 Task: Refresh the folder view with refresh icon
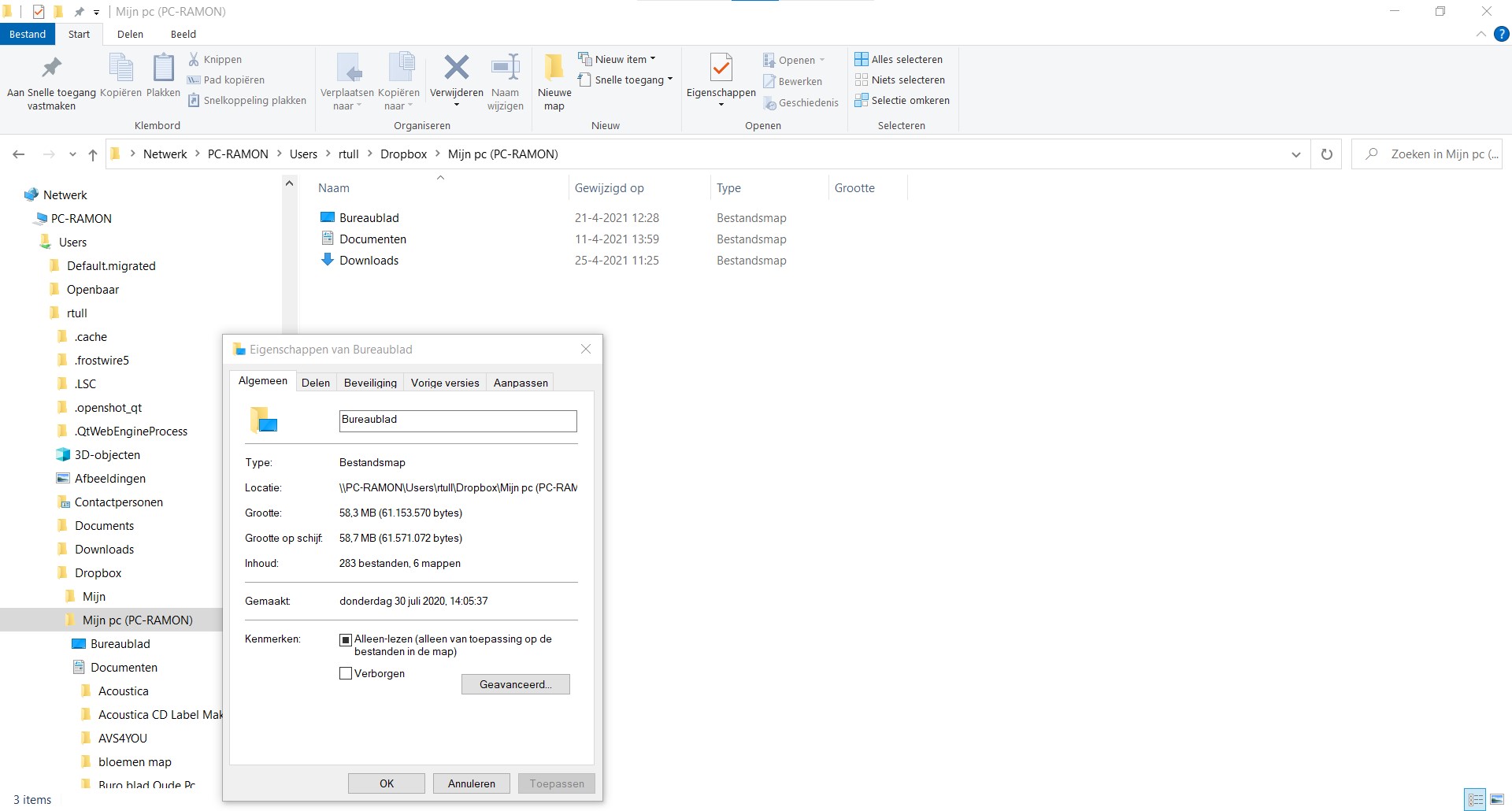1326,154
